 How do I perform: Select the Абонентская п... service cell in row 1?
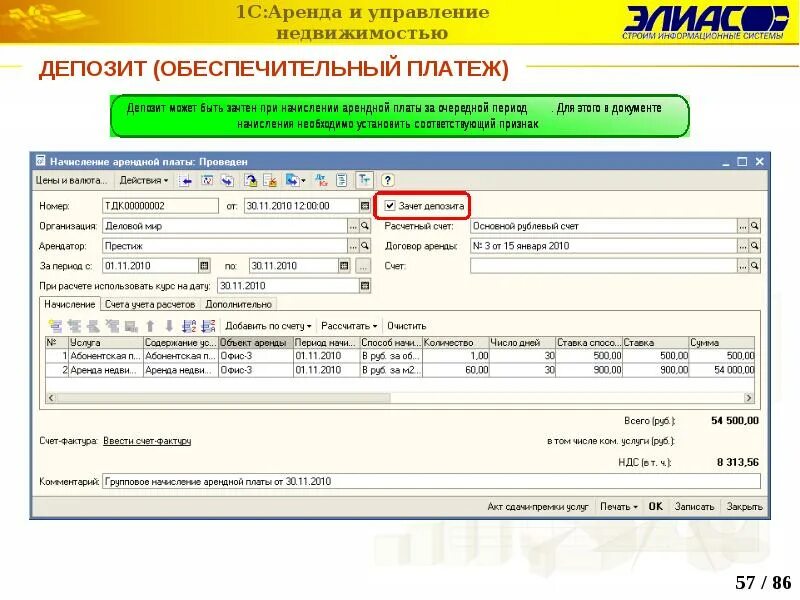pyautogui.click(x=106, y=356)
